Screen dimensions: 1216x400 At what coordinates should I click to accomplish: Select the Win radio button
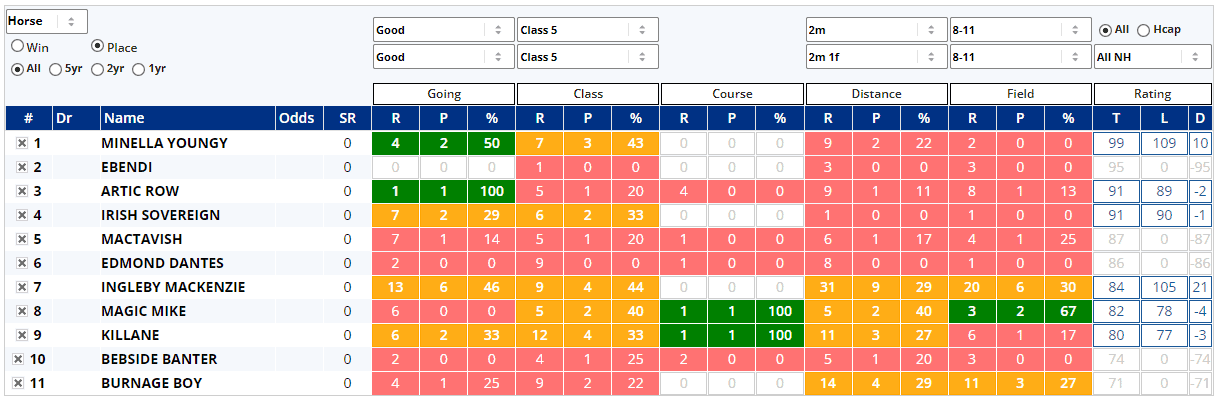pos(18,47)
